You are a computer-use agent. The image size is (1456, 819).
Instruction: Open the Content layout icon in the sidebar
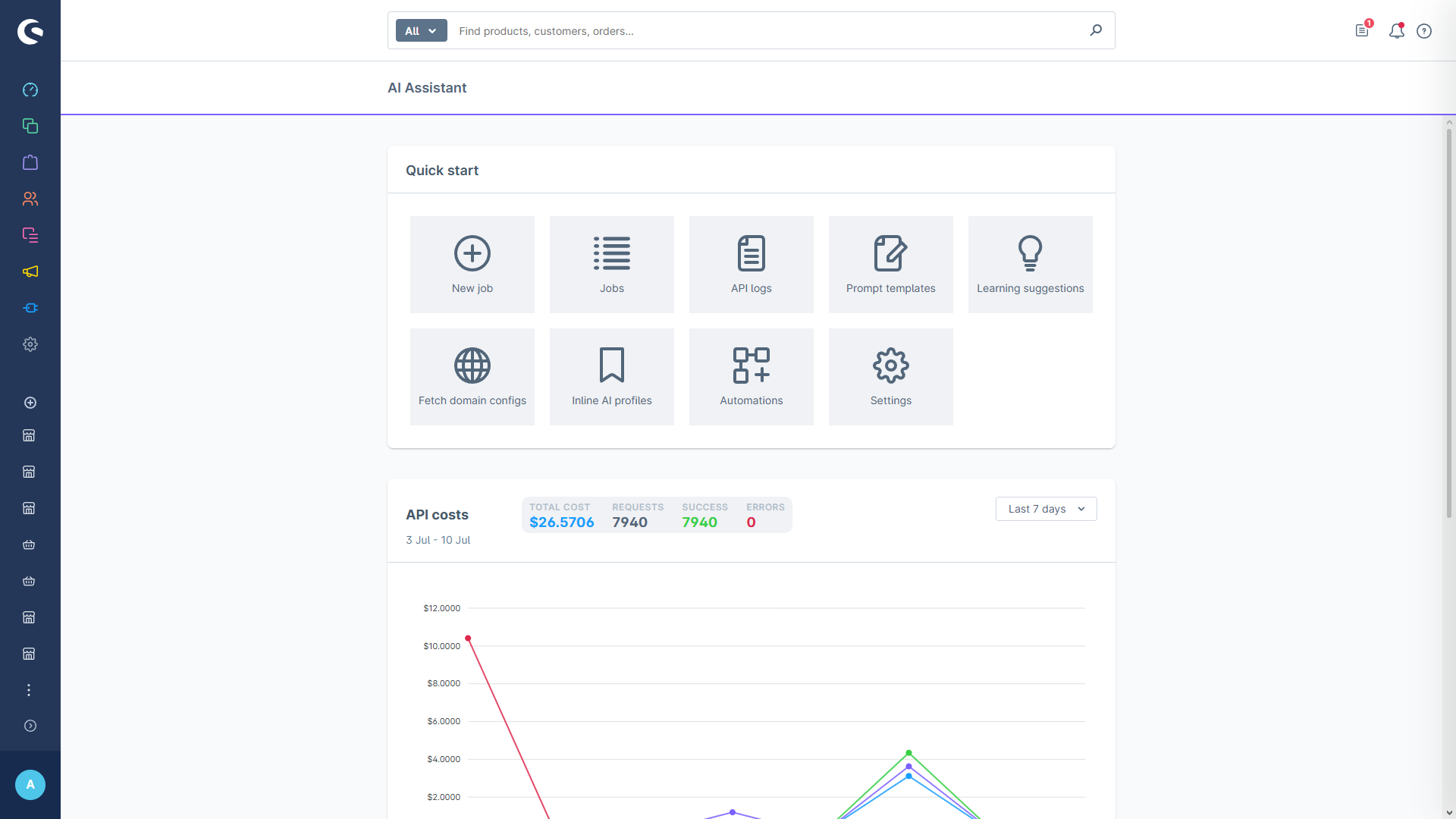tap(30, 235)
